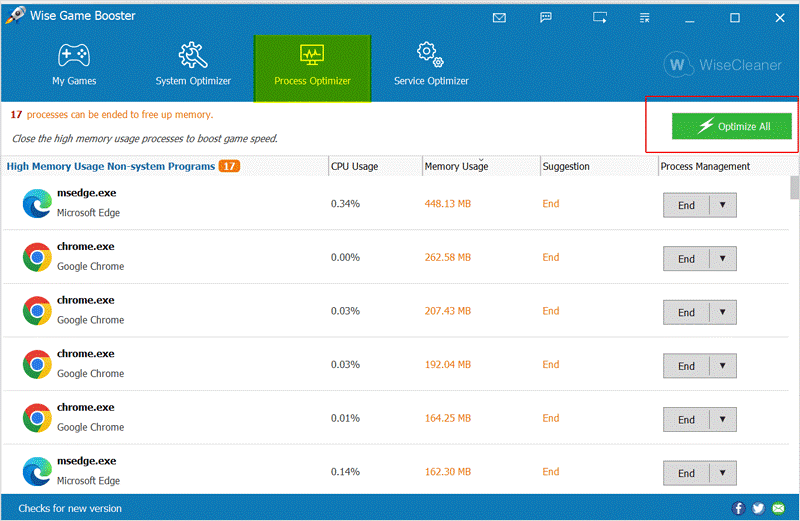Expand End dropdown arrow for msedge.exe 162.30 MB
This screenshot has width=800, height=521.
click(x=722, y=473)
